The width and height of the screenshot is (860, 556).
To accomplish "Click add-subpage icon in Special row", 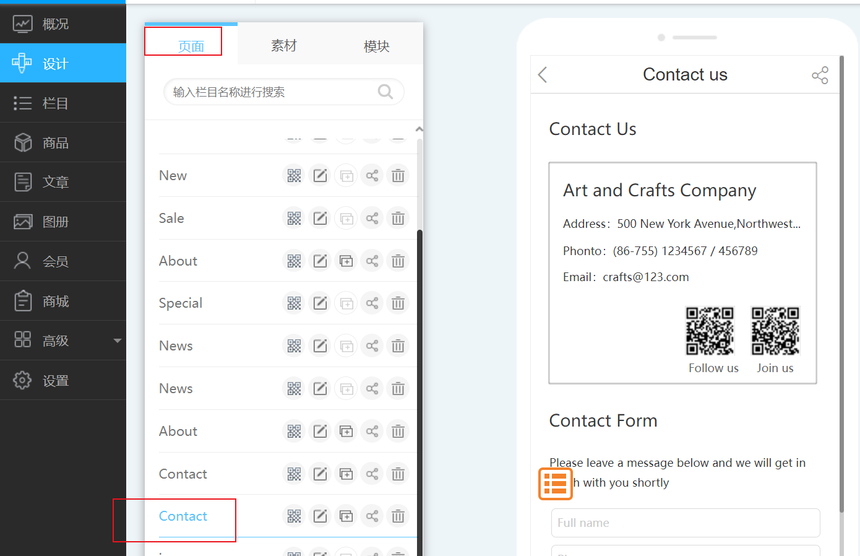I will coord(346,303).
